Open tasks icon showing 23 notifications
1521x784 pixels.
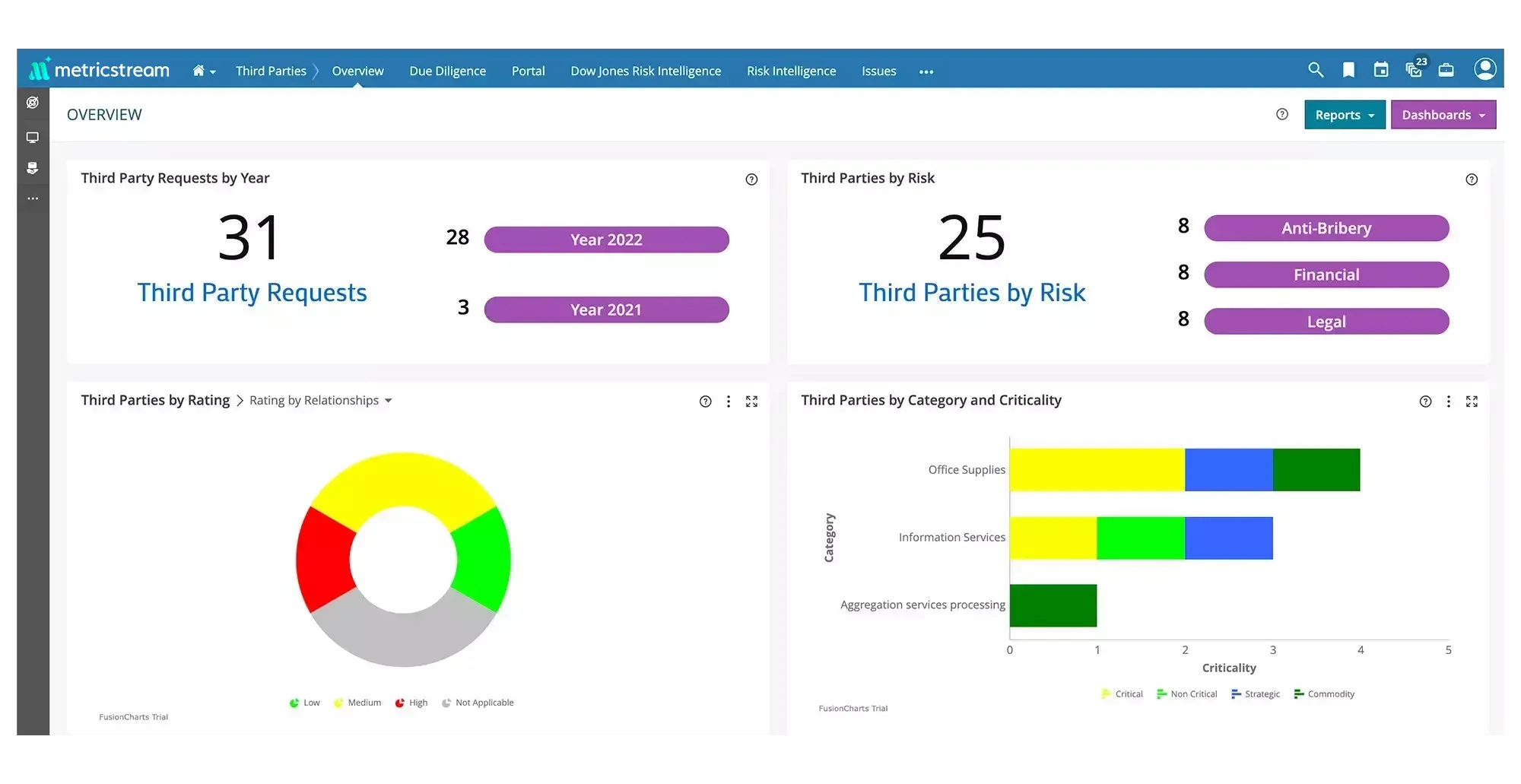(x=1414, y=69)
